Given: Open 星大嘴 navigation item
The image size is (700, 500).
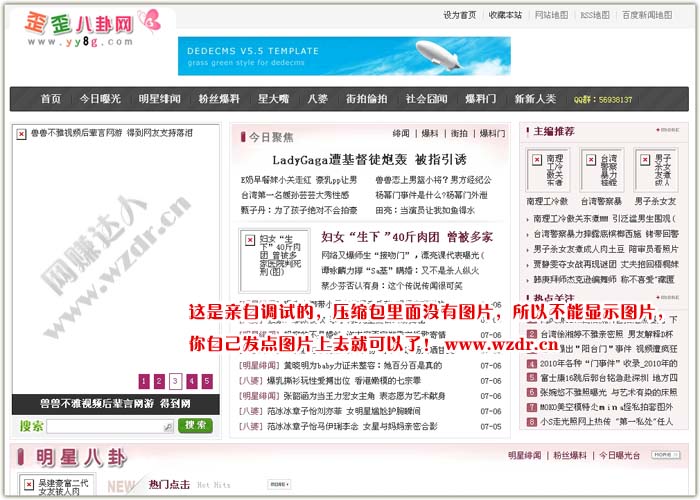Looking at the screenshot, I should pyautogui.click(x=273, y=99).
